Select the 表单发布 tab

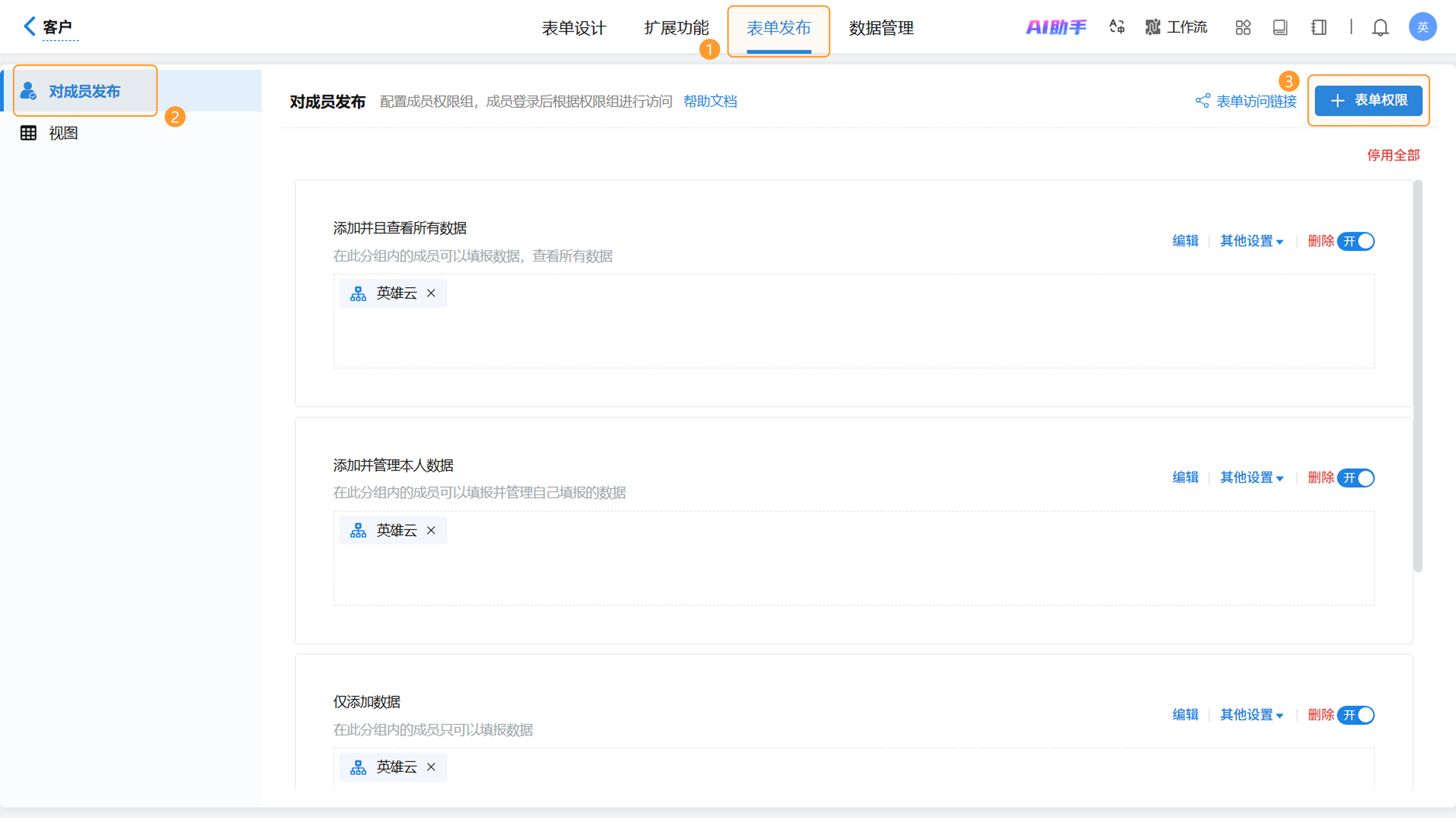pyautogui.click(x=778, y=28)
